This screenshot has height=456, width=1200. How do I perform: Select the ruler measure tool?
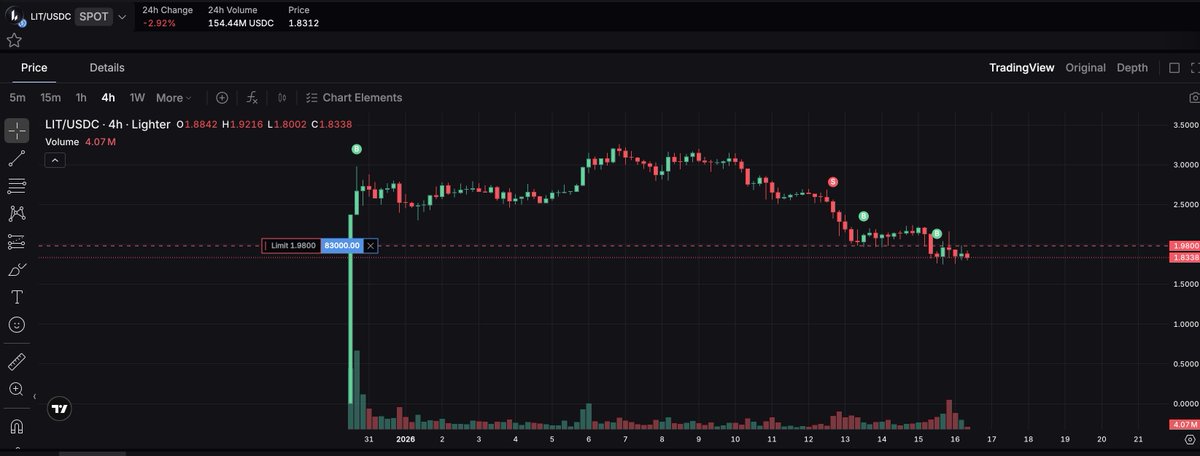click(16, 361)
